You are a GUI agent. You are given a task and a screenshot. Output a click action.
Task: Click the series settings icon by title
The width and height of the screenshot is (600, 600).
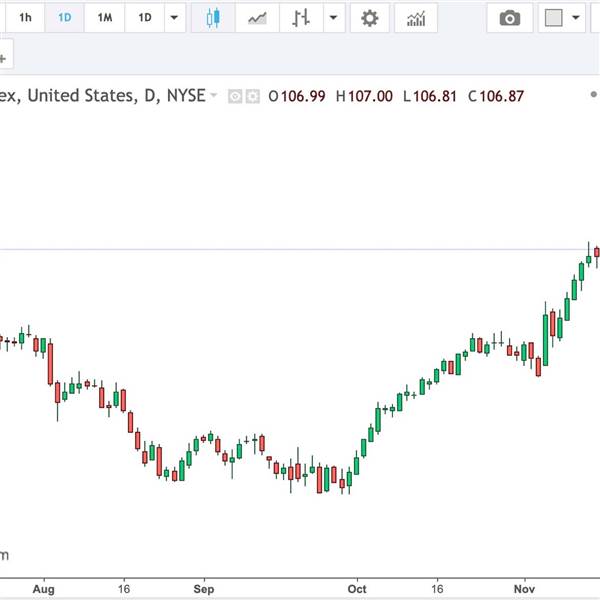[x=253, y=96]
